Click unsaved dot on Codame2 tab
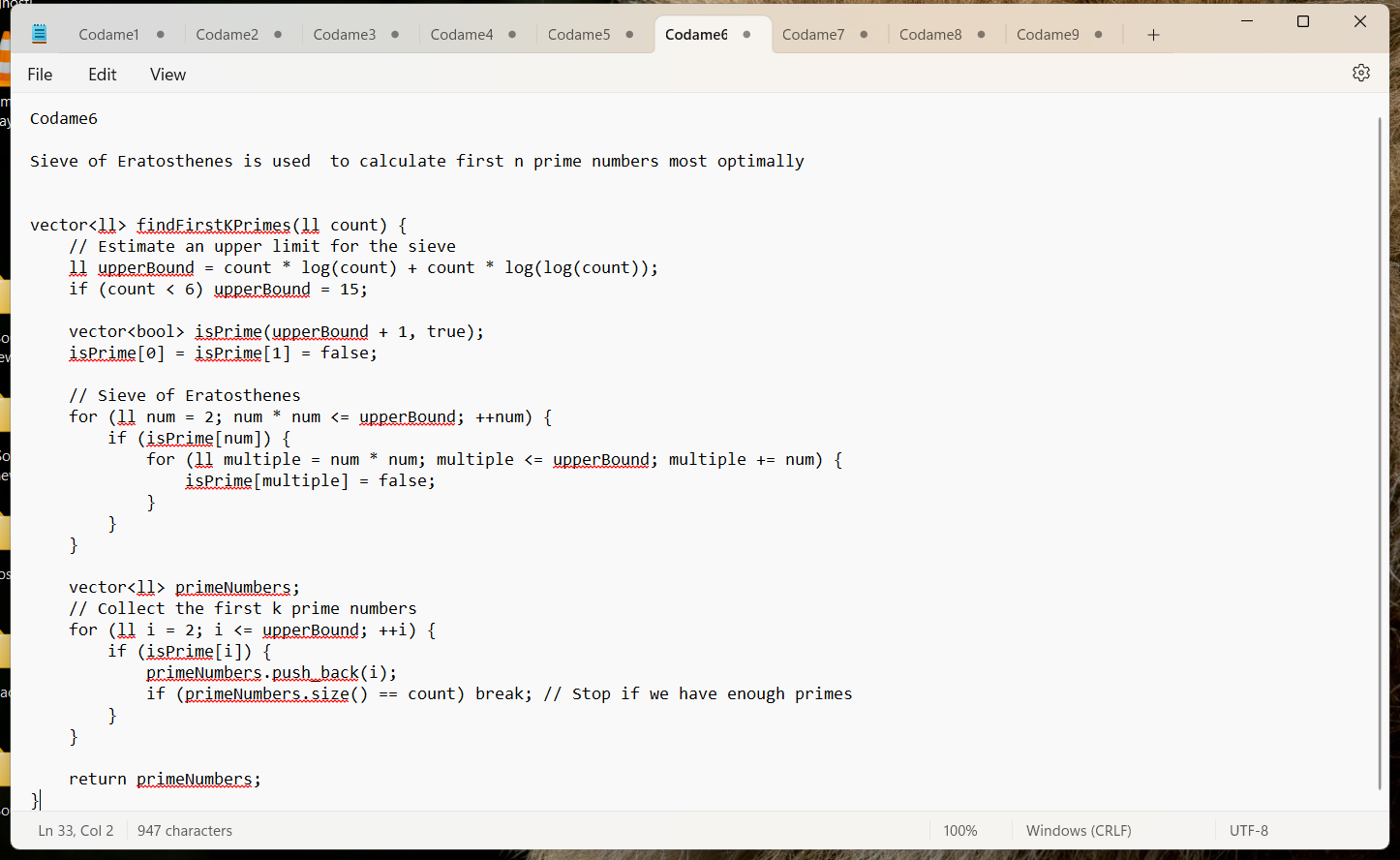 pos(278,35)
